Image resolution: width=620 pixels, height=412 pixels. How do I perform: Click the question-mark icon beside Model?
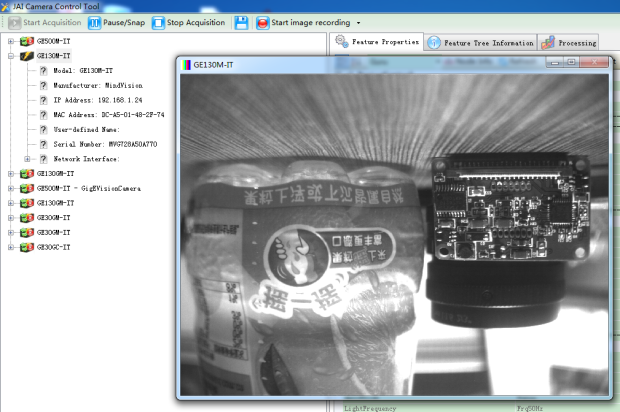pyautogui.click(x=43, y=71)
